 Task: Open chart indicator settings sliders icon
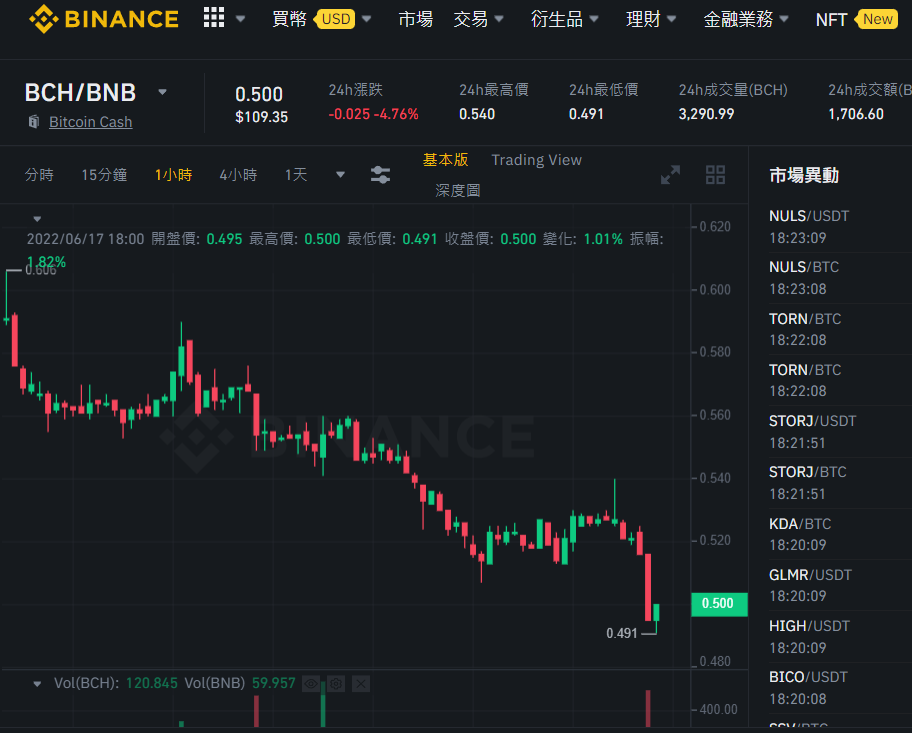click(x=380, y=175)
